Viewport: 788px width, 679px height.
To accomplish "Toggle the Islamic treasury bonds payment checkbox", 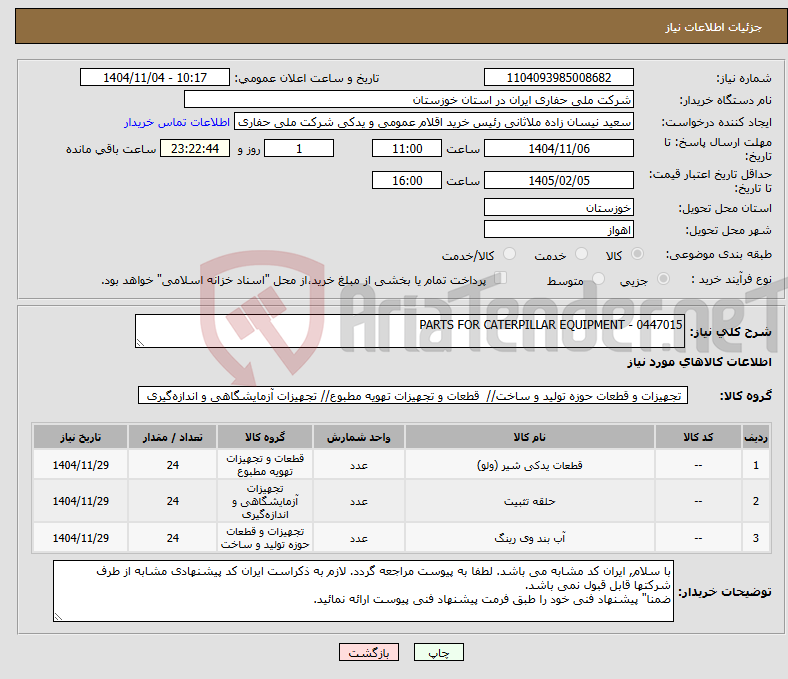I will (501, 277).
